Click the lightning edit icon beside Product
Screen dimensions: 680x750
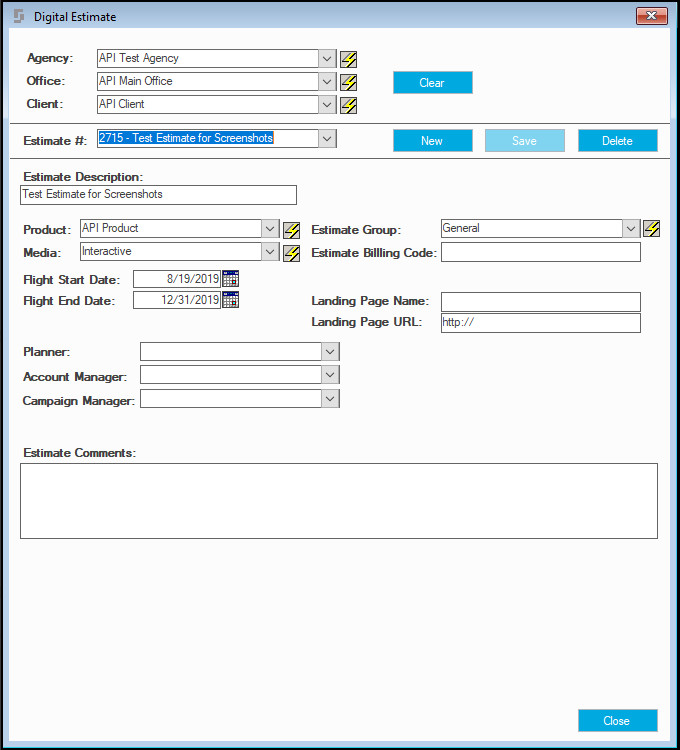(x=291, y=230)
